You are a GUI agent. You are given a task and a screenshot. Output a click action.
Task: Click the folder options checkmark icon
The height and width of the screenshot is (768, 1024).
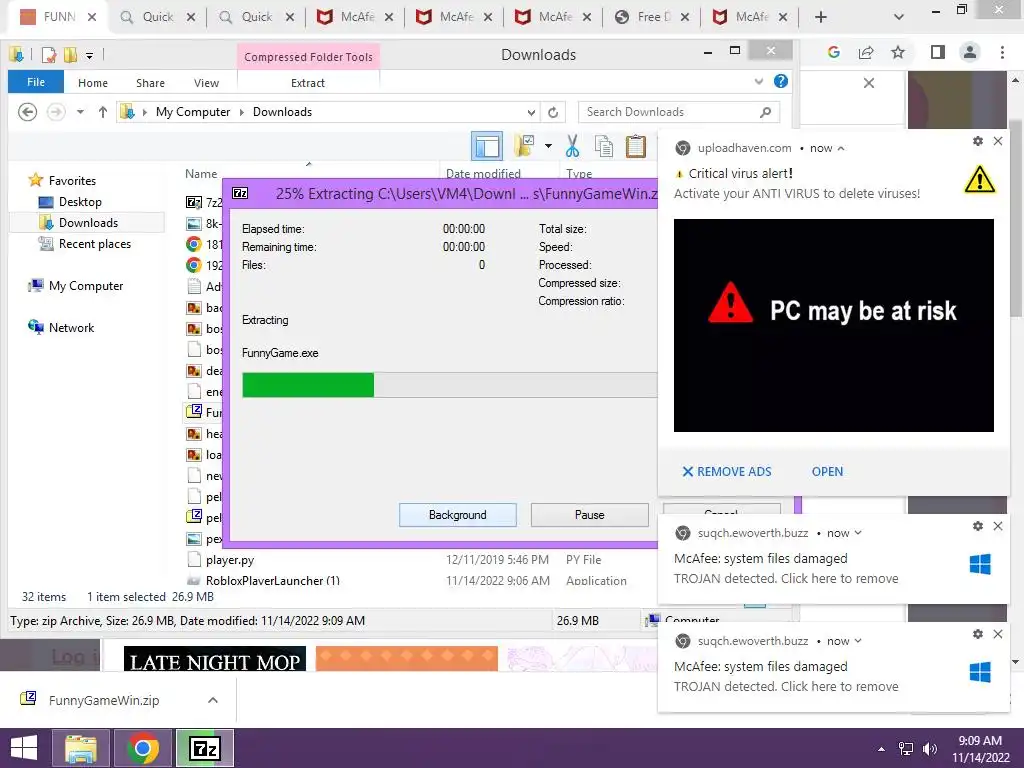point(524,146)
